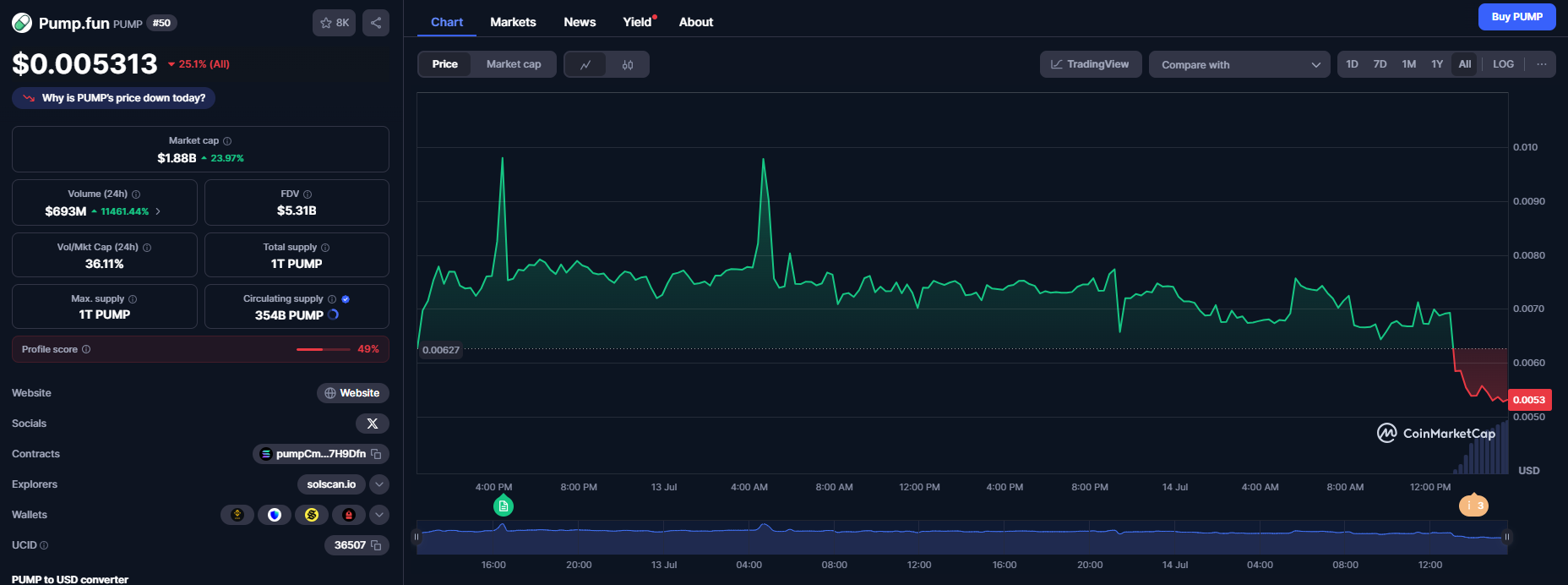Open the Yield tab
Viewport: 1568px width, 585px height.
(639, 22)
